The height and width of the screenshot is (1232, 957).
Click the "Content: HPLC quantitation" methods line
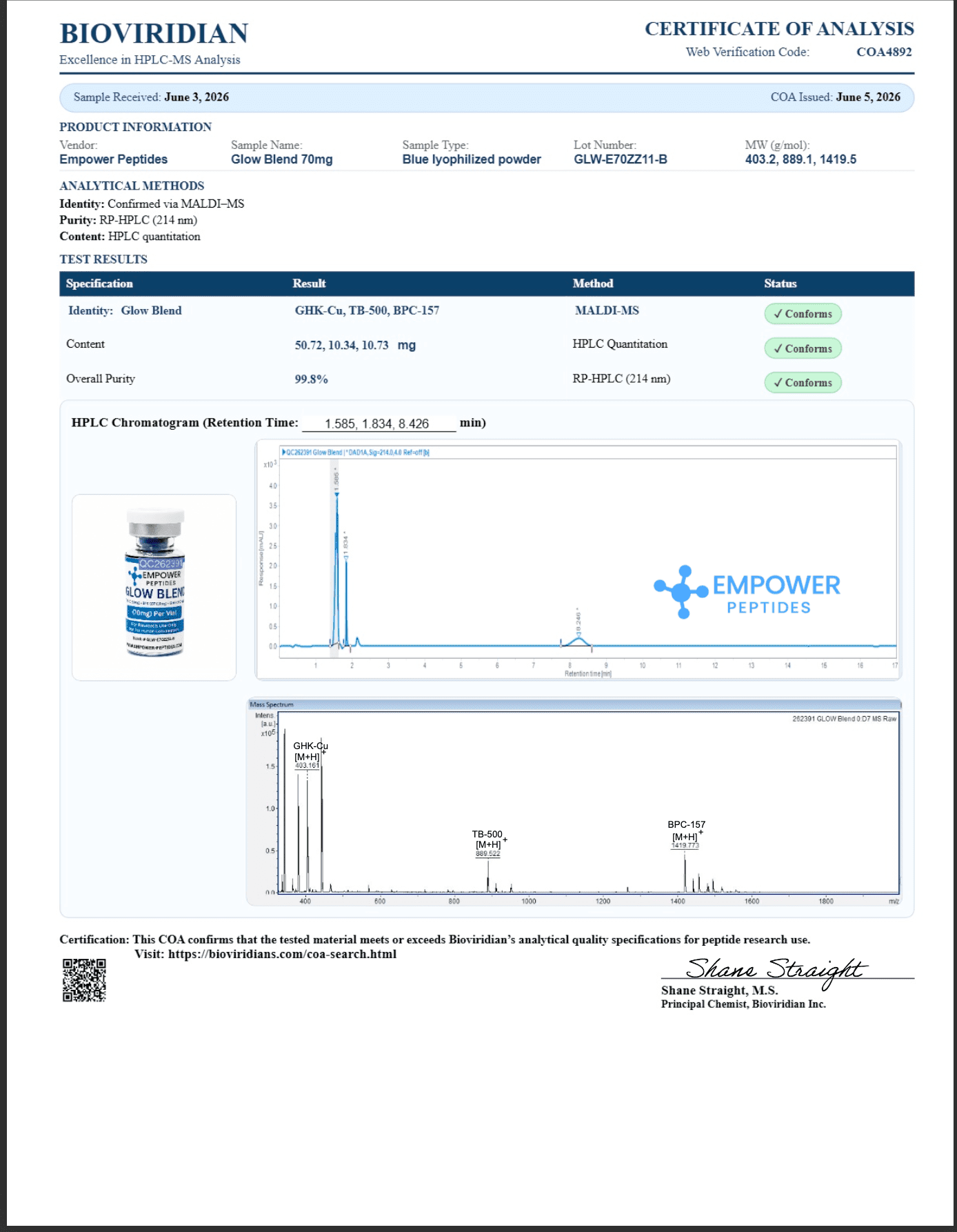[130, 236]
